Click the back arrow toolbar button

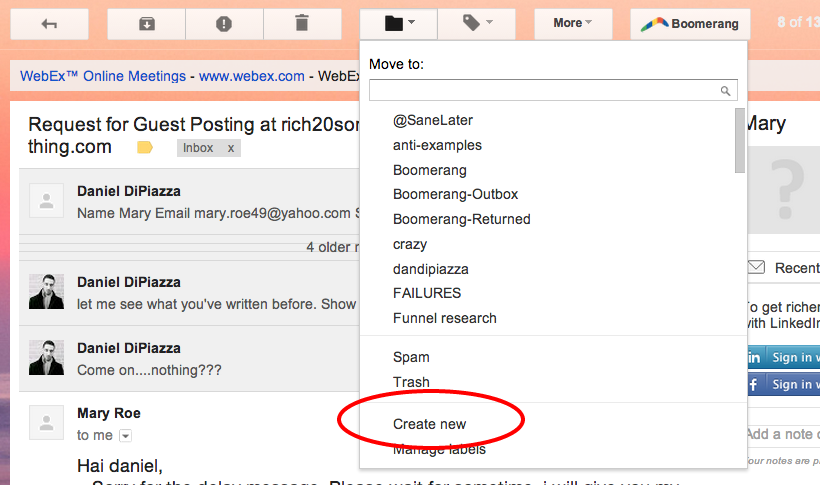tap(49, 24)
